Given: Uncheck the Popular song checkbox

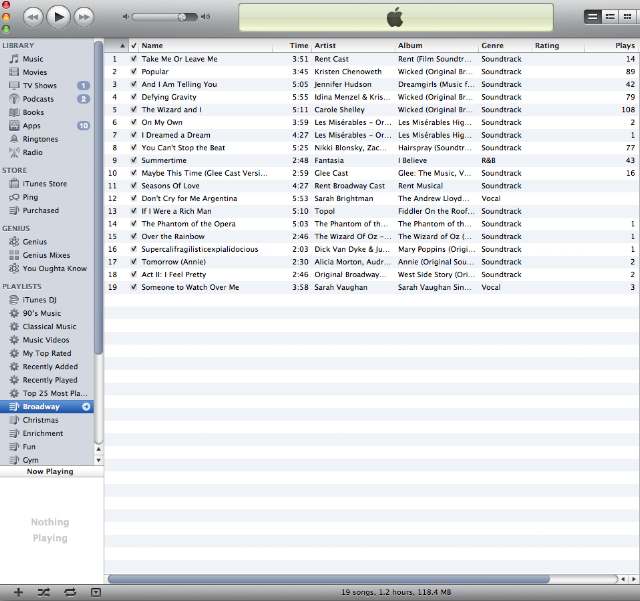Looking at the screenshot, I should [x=133, y=71].
